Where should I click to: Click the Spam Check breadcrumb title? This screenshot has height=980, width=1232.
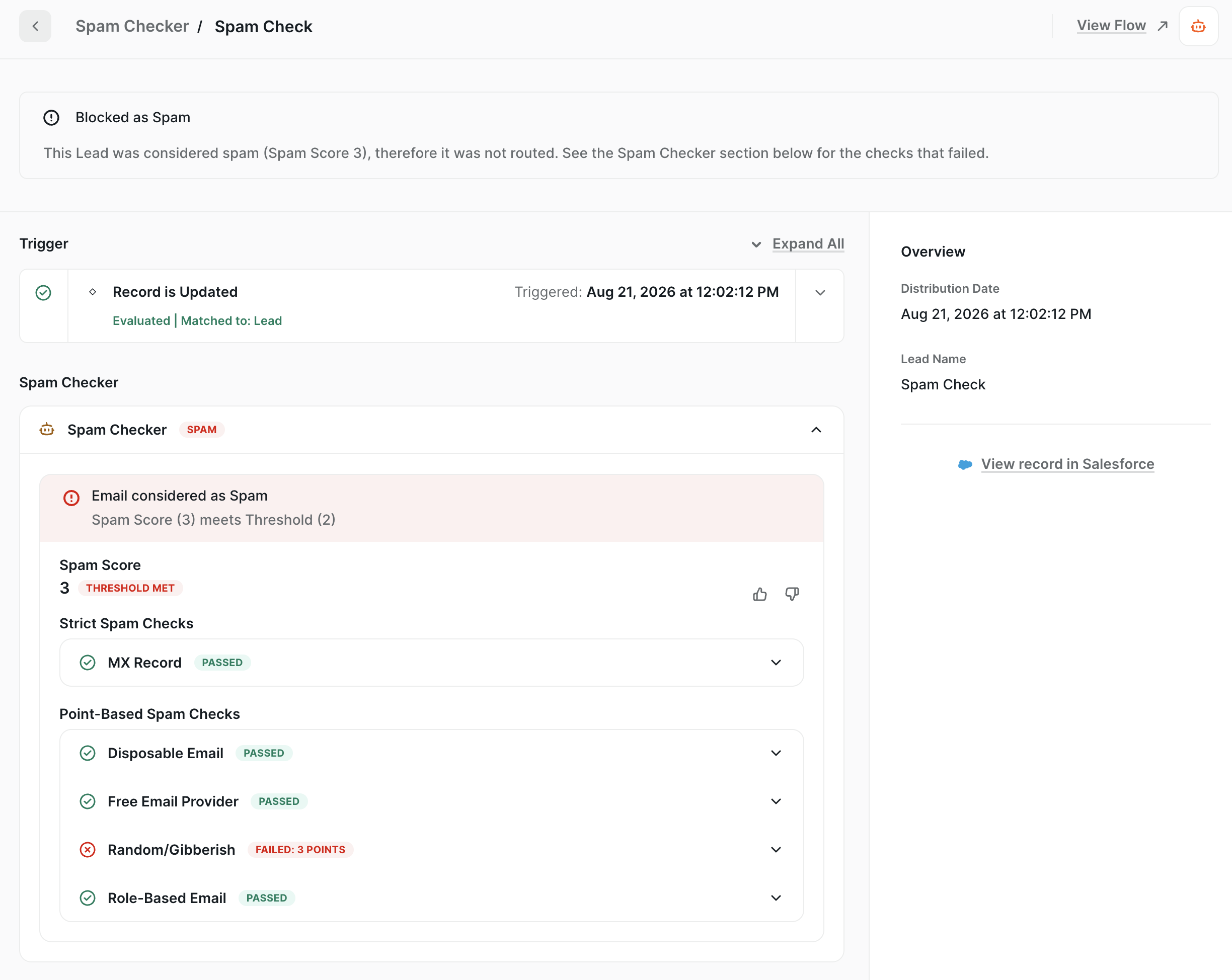(x=263, y=26)
